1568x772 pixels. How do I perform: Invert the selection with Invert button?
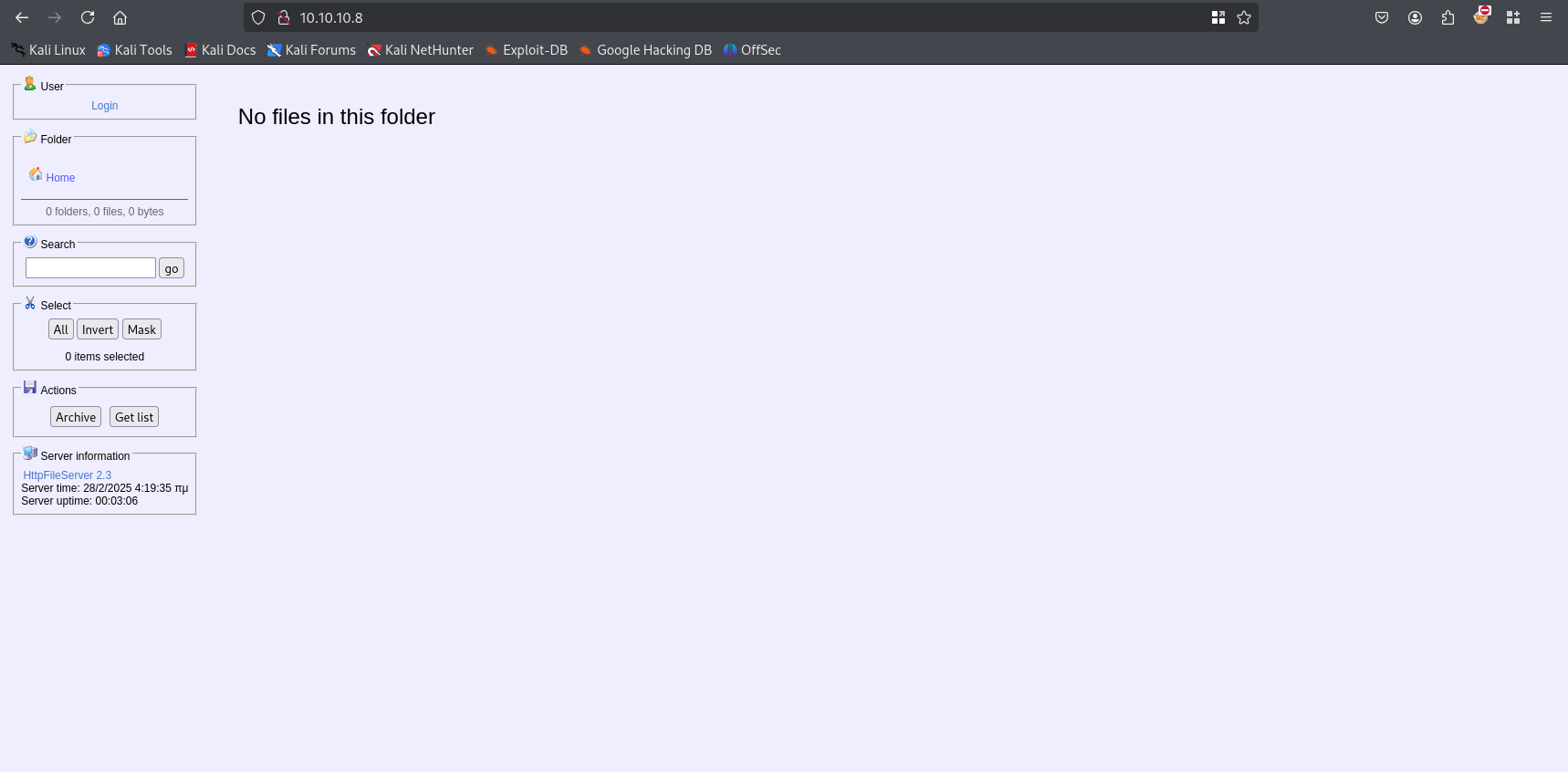(x=98, y=329)
